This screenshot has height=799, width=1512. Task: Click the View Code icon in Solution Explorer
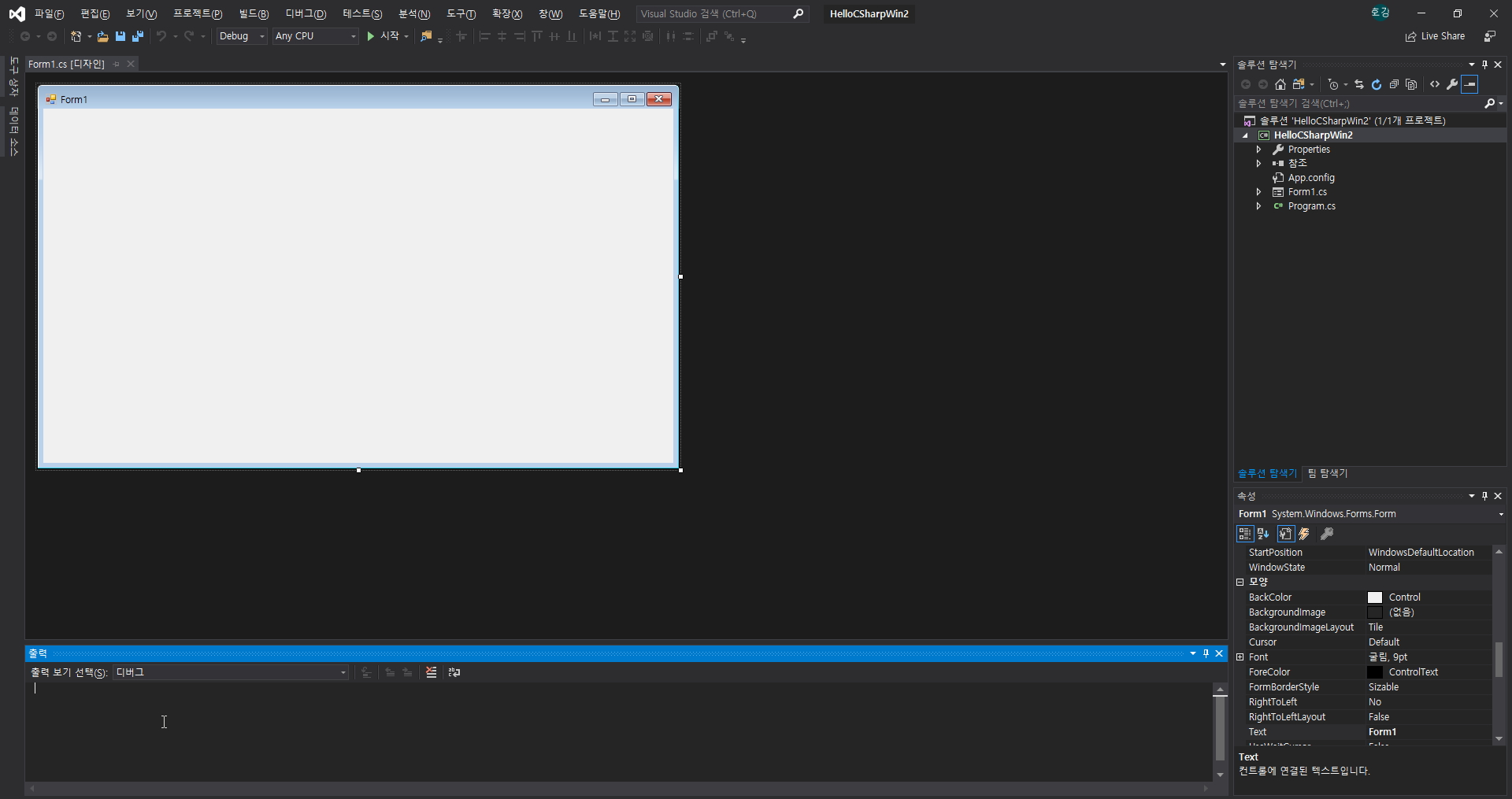click(1435, 84)
